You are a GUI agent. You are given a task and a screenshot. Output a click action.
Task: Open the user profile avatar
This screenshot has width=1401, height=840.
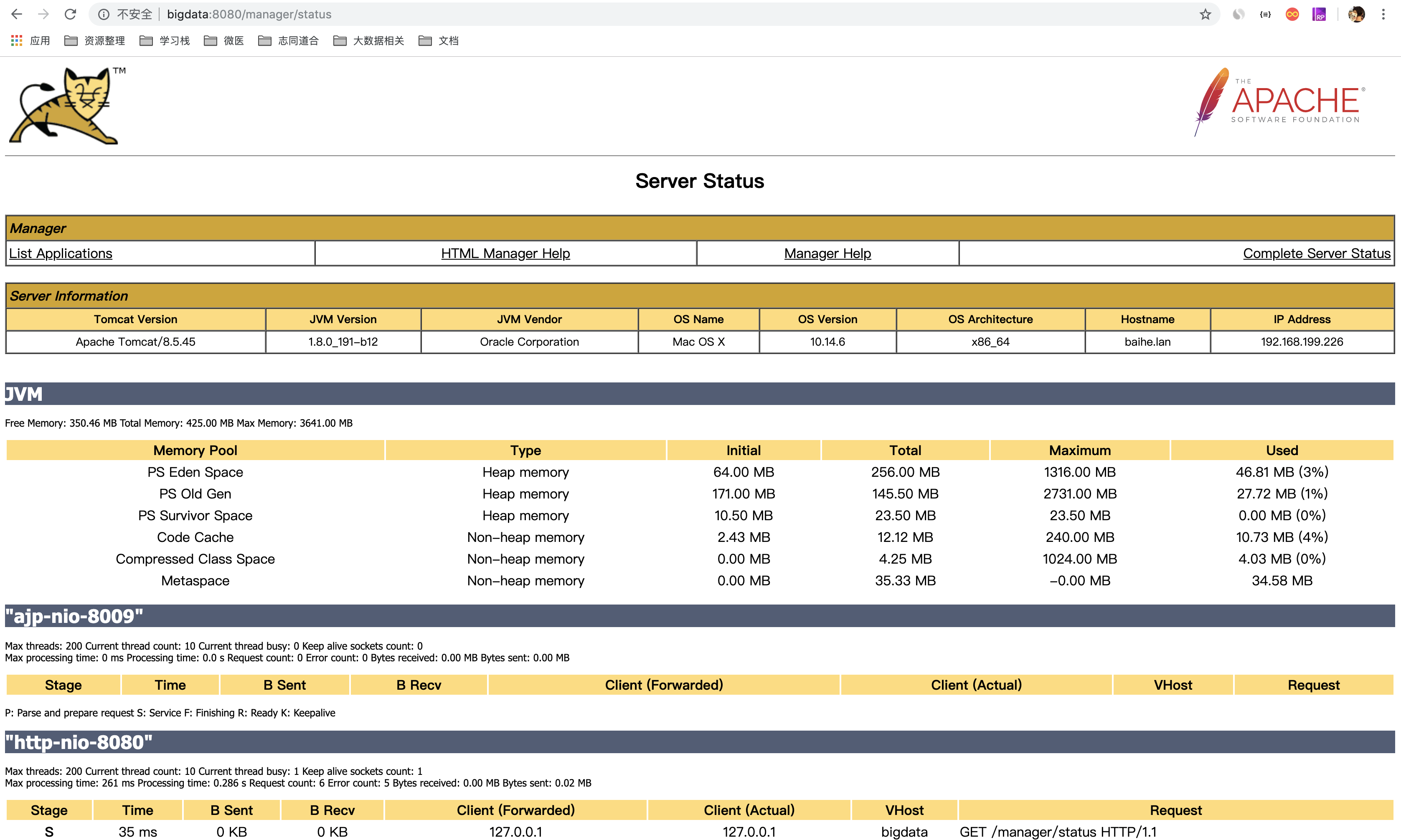click(x=1356, y=14)
